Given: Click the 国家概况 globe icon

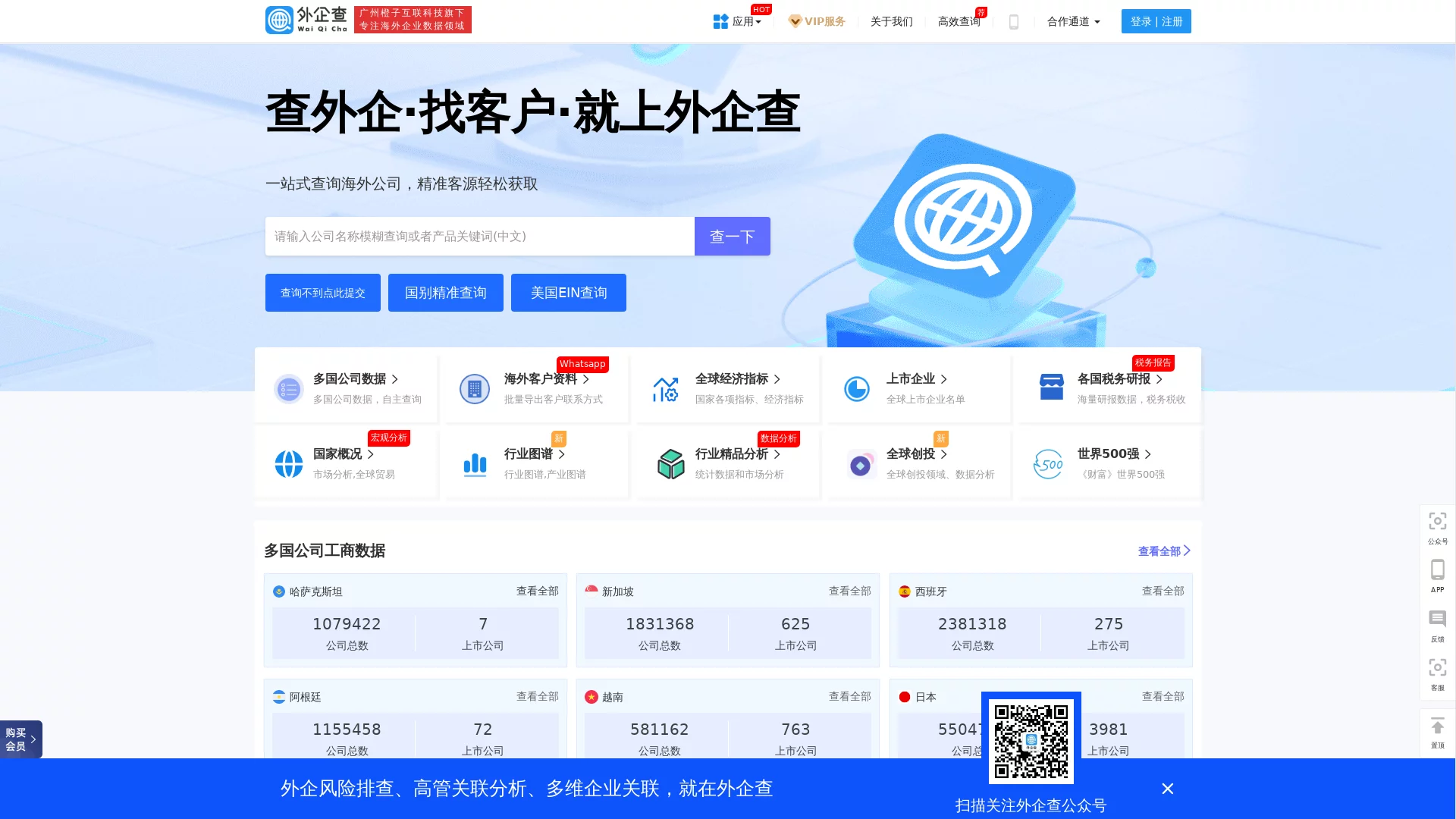Looking at the screenshot, I should (x=288, y=464).
